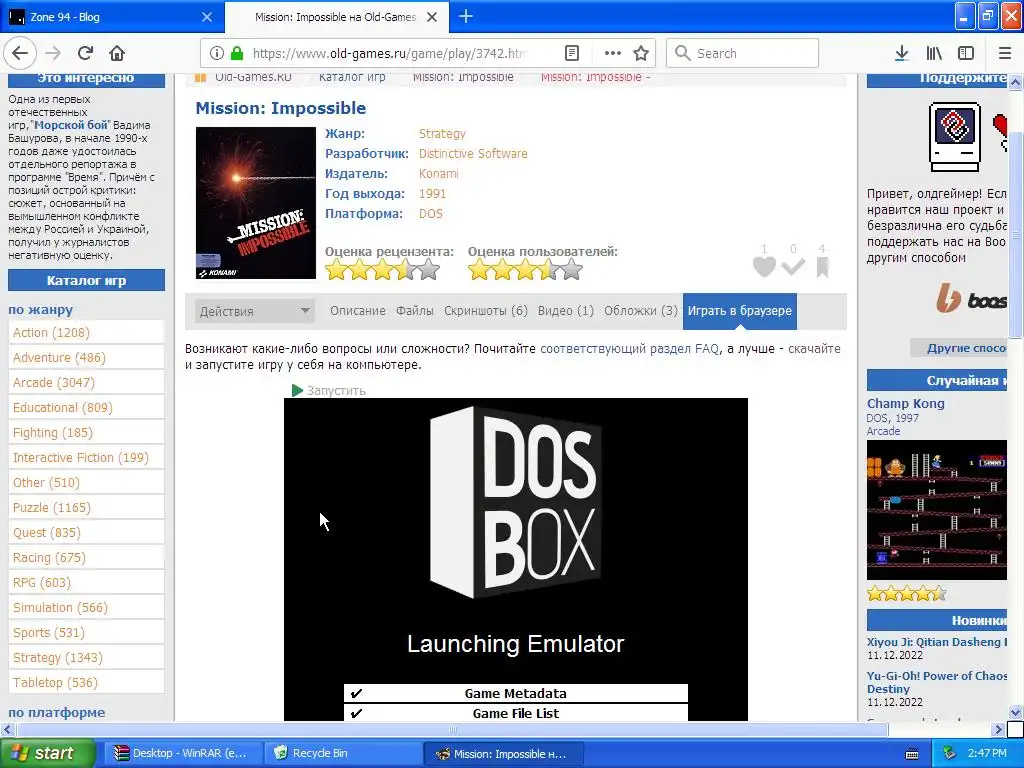Image resolution: width=1024 pixels, height=768 pixels.
Task: Select the Играть в браузере tab
Action: tap(739, 311)
